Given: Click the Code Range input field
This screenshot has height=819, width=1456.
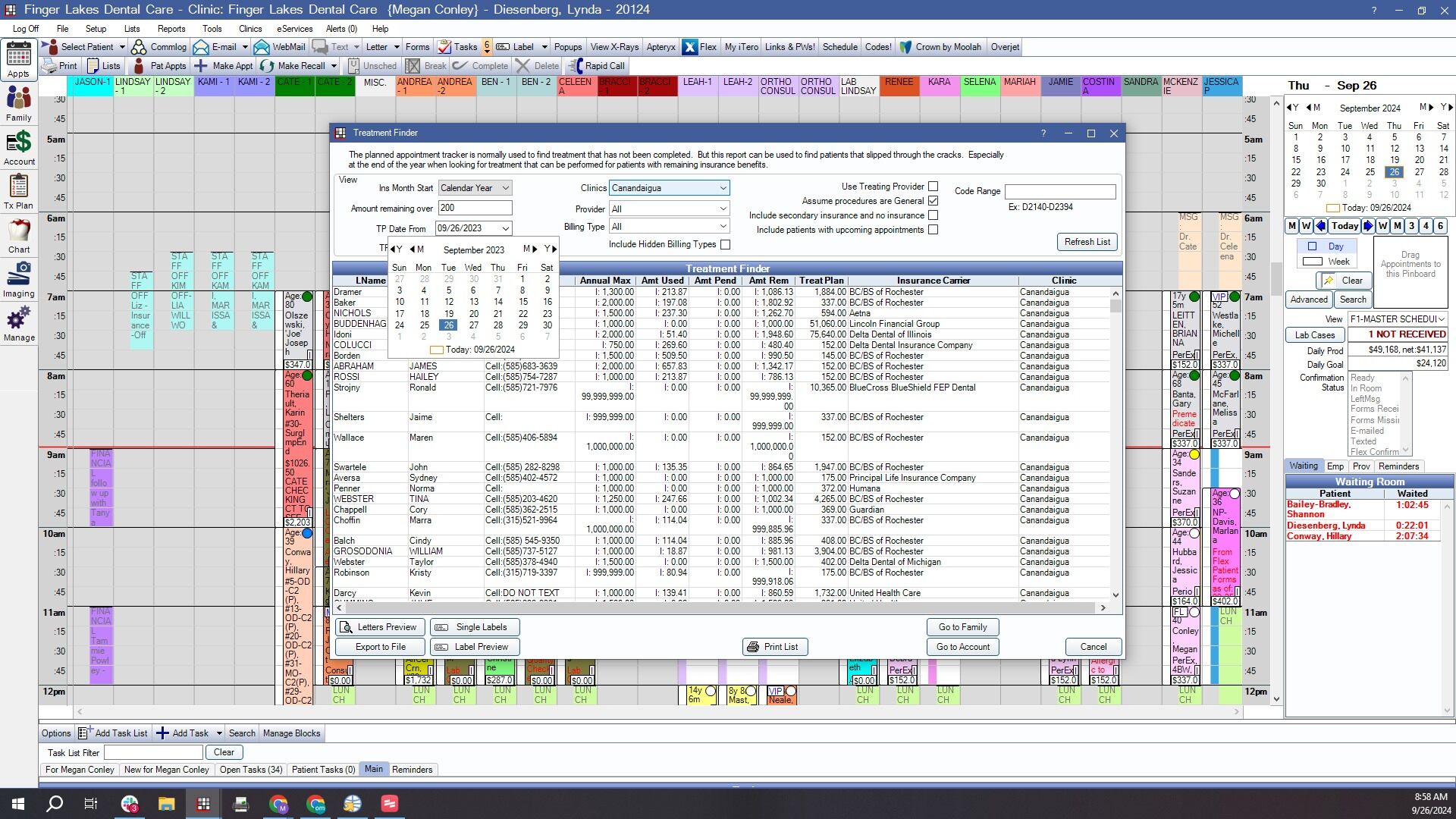Looking at the screenshot, I should 1060,192.
